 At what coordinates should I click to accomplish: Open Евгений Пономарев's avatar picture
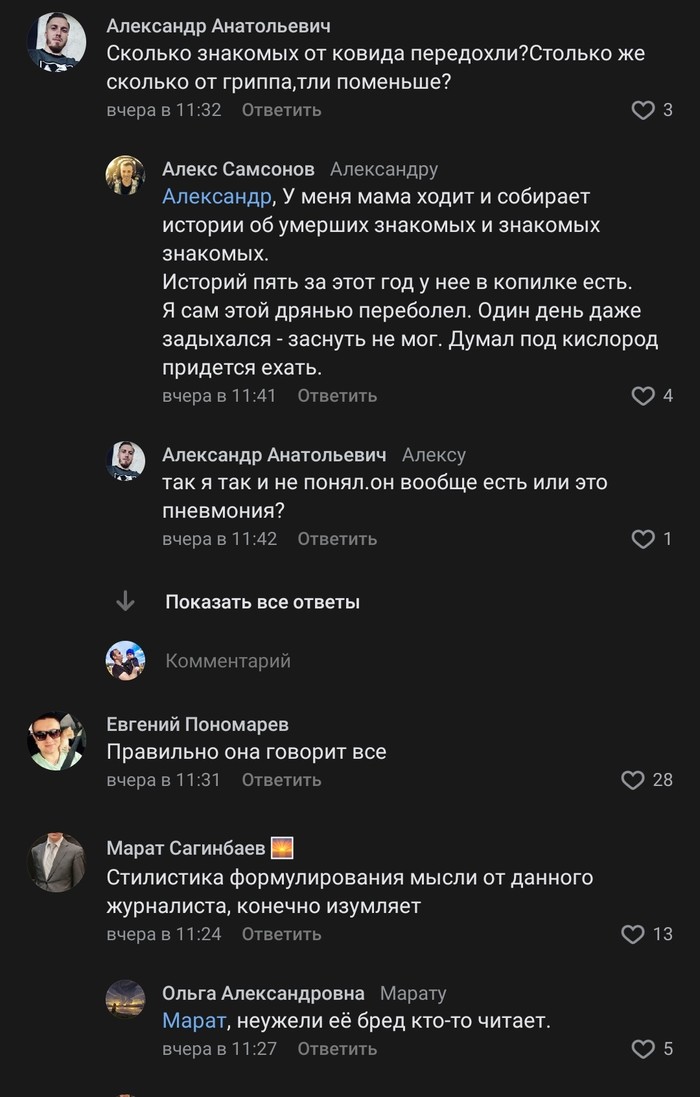[x=56, y=741]
